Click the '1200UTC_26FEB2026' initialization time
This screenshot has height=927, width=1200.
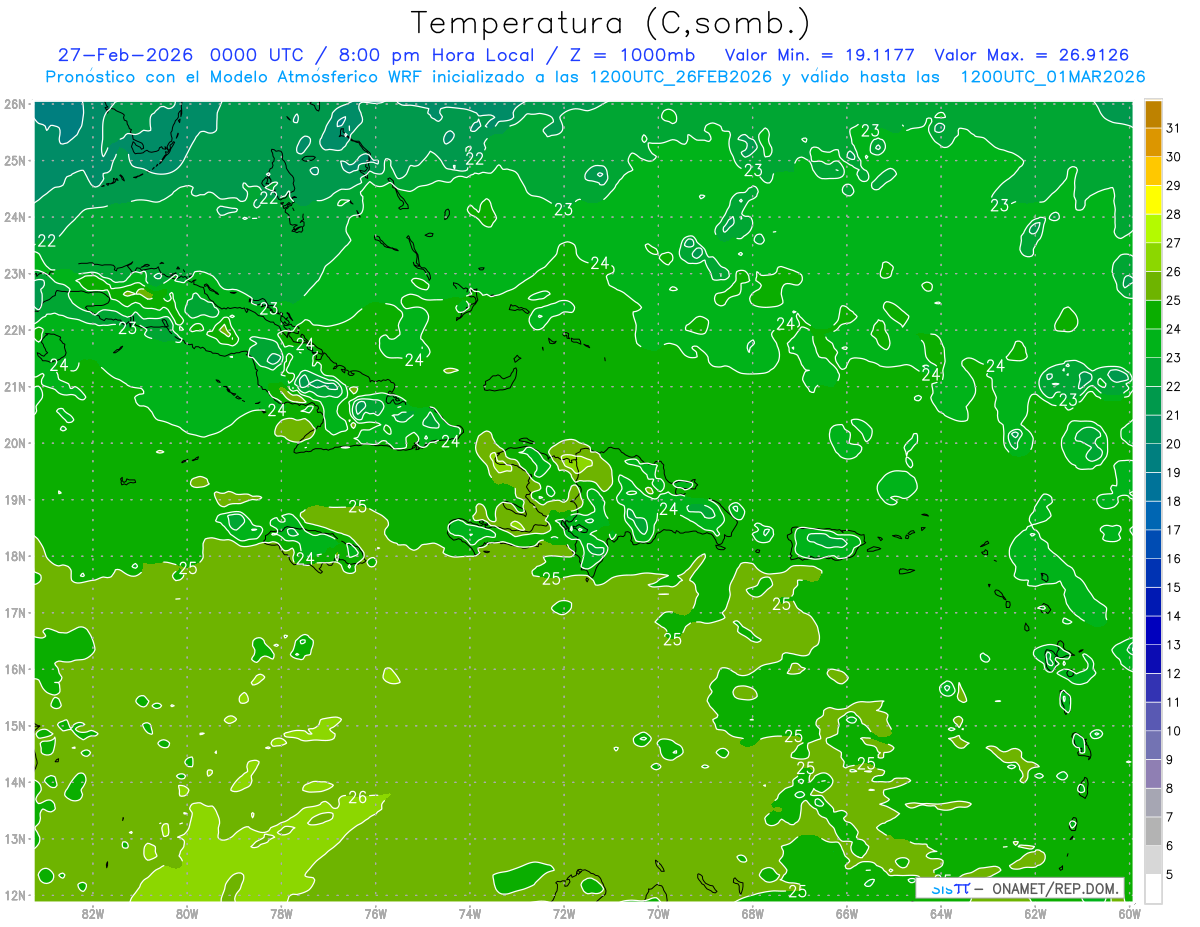[680, 76]
